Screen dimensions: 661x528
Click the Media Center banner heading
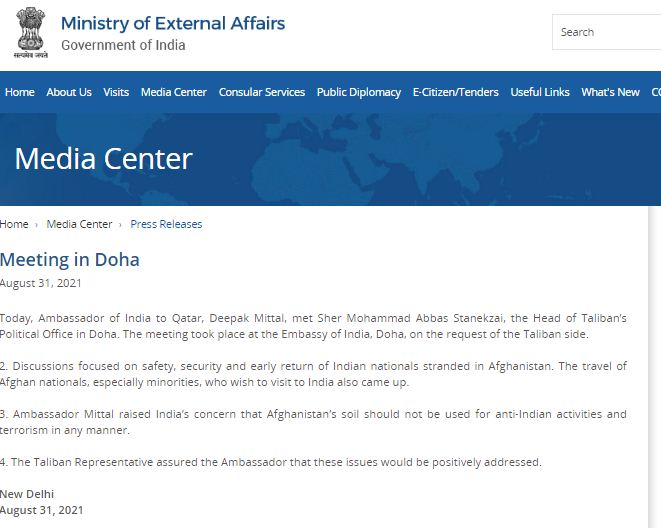104,159
